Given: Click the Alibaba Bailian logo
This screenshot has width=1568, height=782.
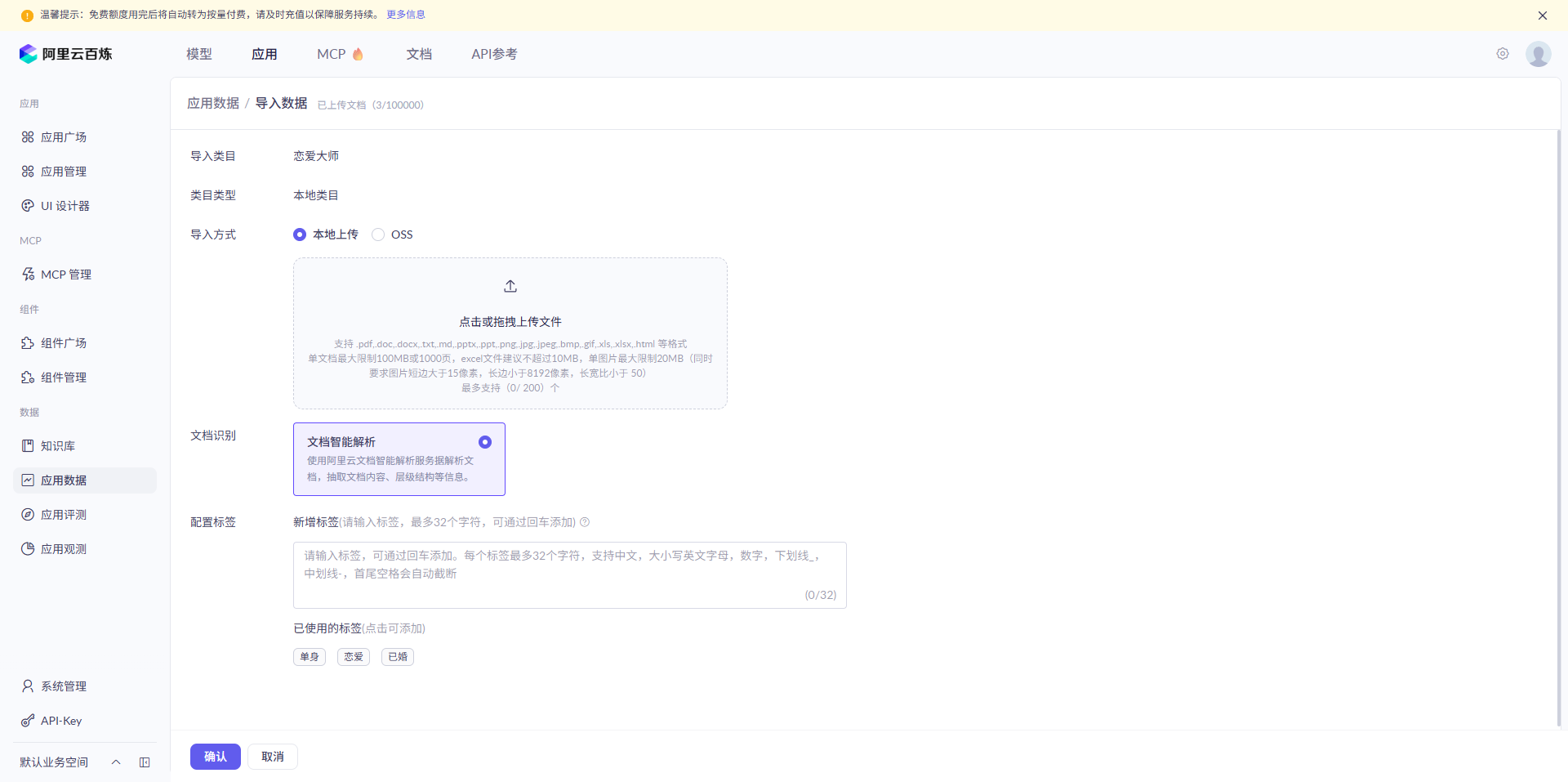Looking at the screenshot, I should pyautogui.click(x=65, y=54).
